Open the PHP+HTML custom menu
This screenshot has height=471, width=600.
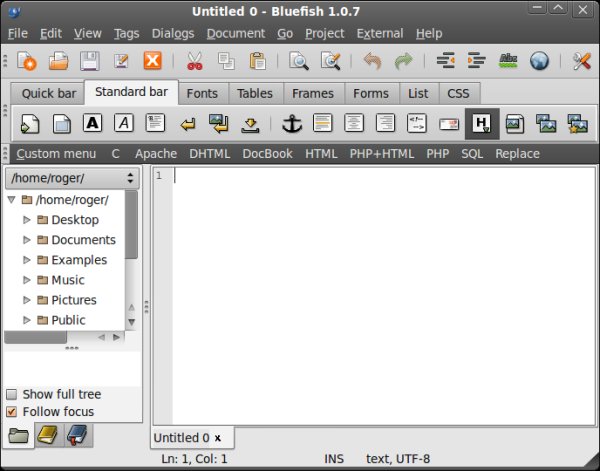click(x=382, y=154)
